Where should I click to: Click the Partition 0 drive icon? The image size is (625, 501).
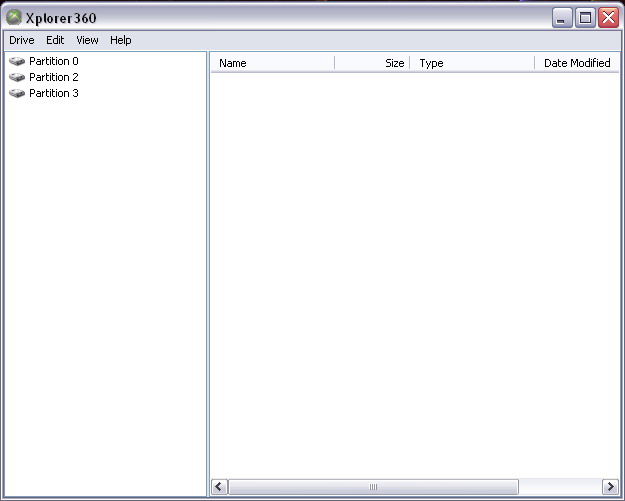coord(17,61)
